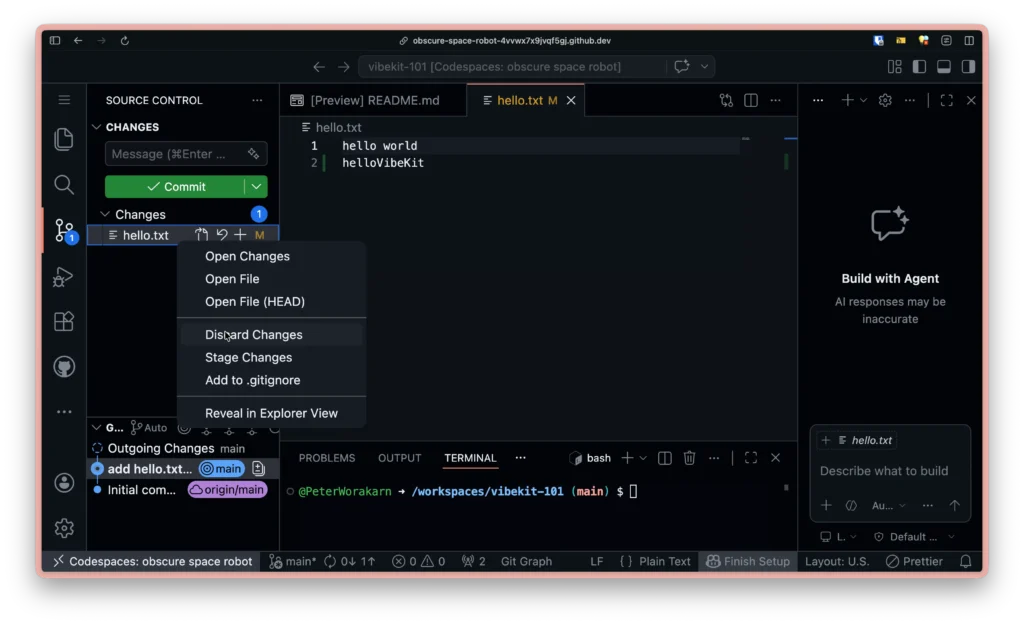This screenshot has width=1024, height=625.
Task: Split the terminal pane
Action: pos(665,458)
